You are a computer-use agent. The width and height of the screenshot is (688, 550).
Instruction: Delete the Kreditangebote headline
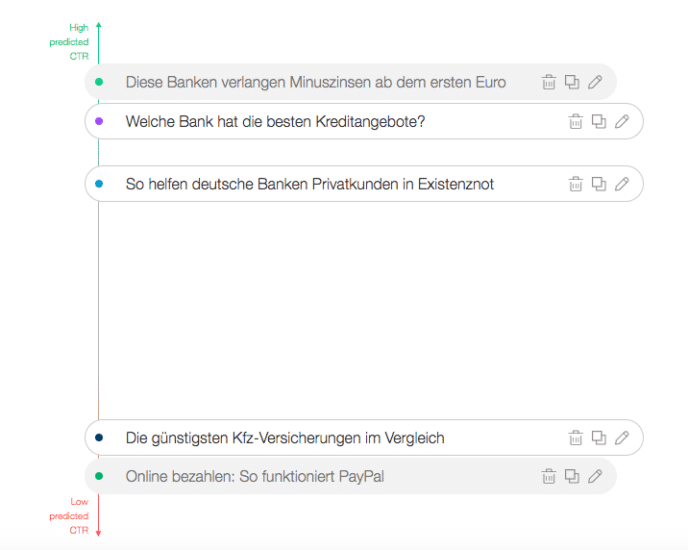(576, 122)
